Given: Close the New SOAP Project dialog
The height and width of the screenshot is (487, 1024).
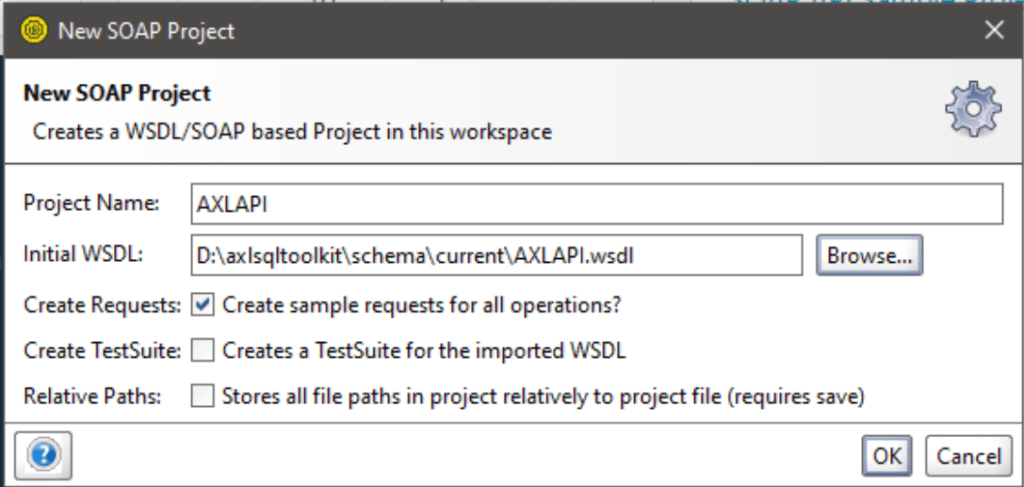Looking at the screenshot, I should point(993,30).
